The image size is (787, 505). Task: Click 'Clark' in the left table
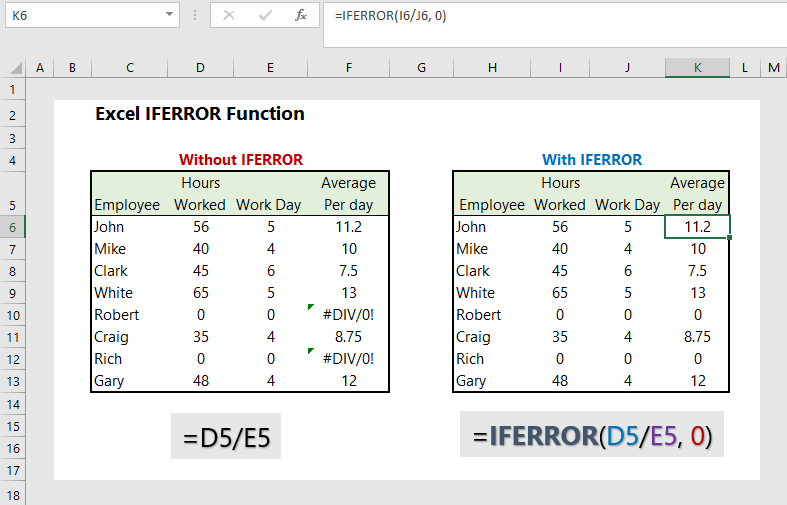tap(111, 271)
